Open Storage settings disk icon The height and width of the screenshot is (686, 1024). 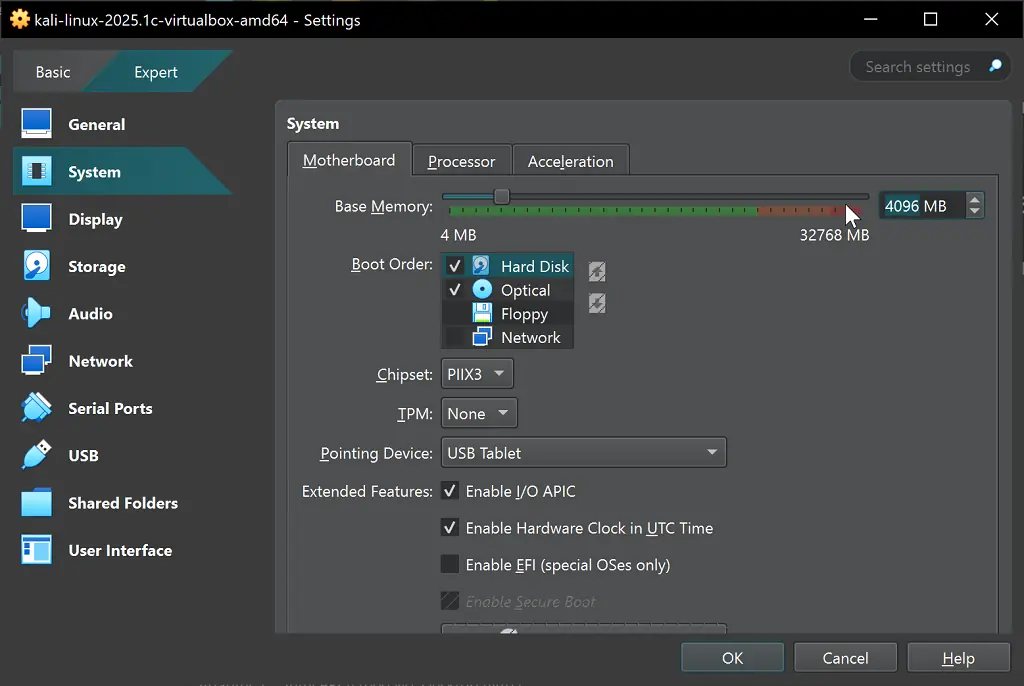point(37,266)
